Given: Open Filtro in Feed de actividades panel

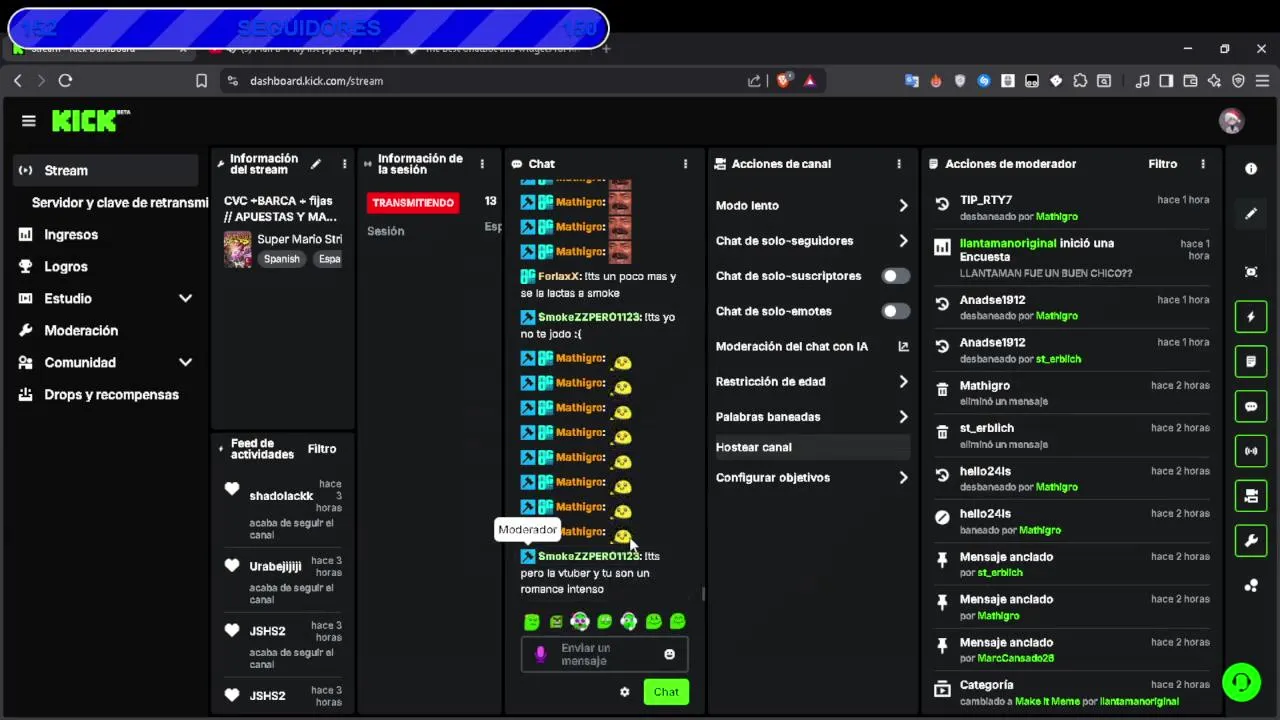Looking at the screenshot, I should pos(322,449).
